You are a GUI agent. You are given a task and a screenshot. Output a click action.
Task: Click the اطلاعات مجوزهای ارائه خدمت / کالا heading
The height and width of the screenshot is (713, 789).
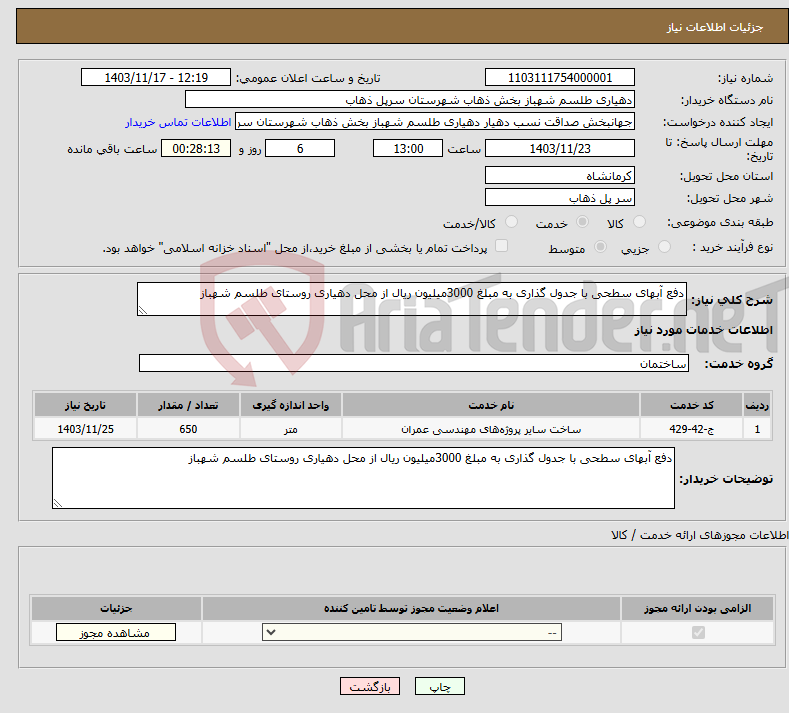pos(699,535)
